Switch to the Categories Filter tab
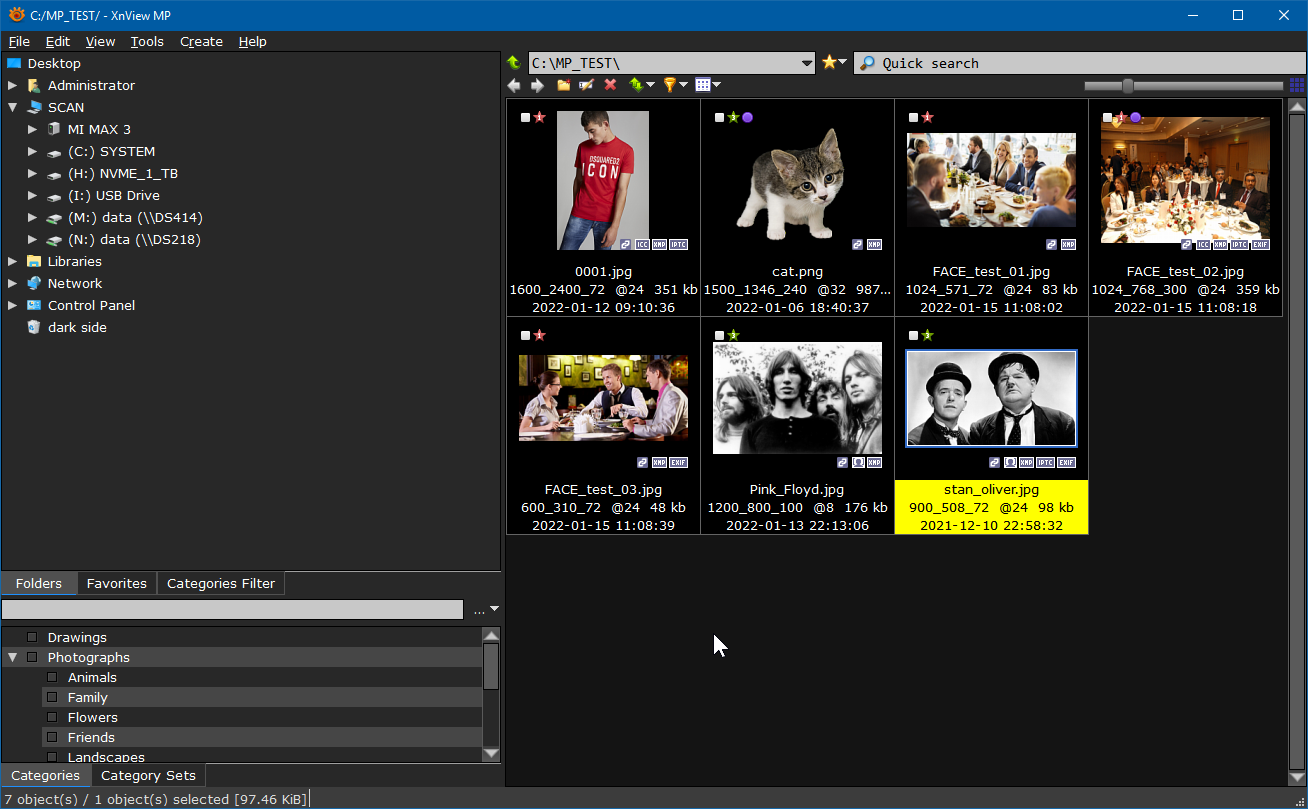Viewport: 1308px width, 809px height. click(220, 583)
